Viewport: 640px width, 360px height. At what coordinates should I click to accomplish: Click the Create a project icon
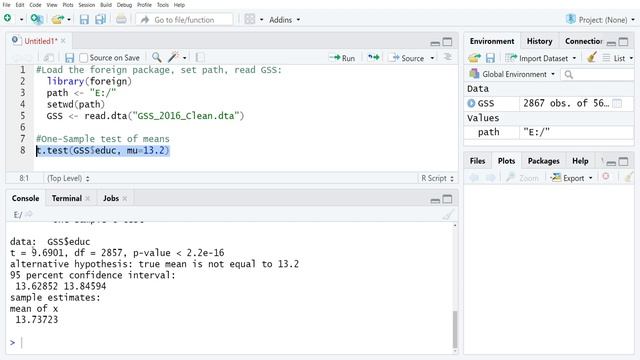click(37, 19)
